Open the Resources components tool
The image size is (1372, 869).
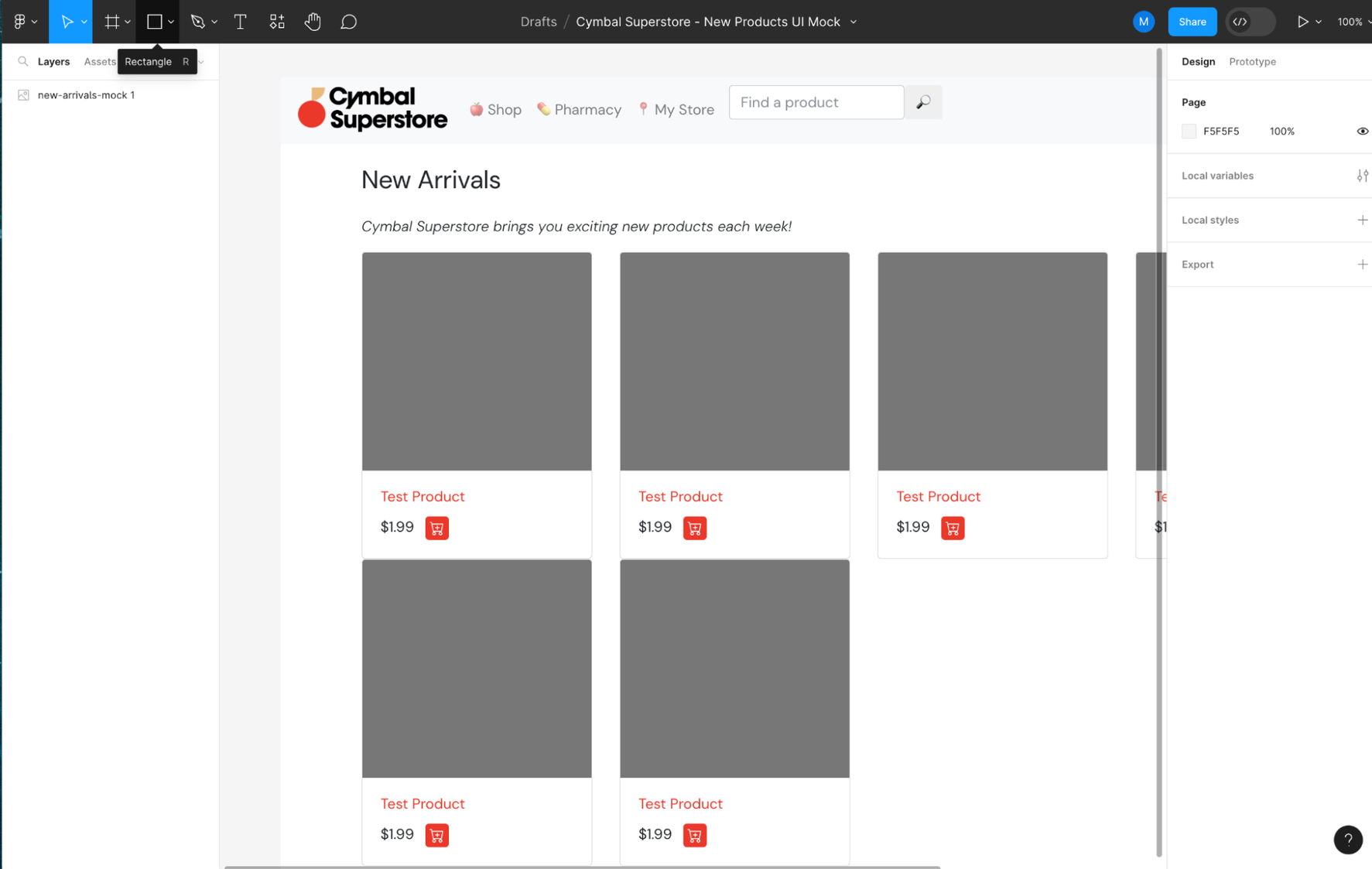click(276, 22)
